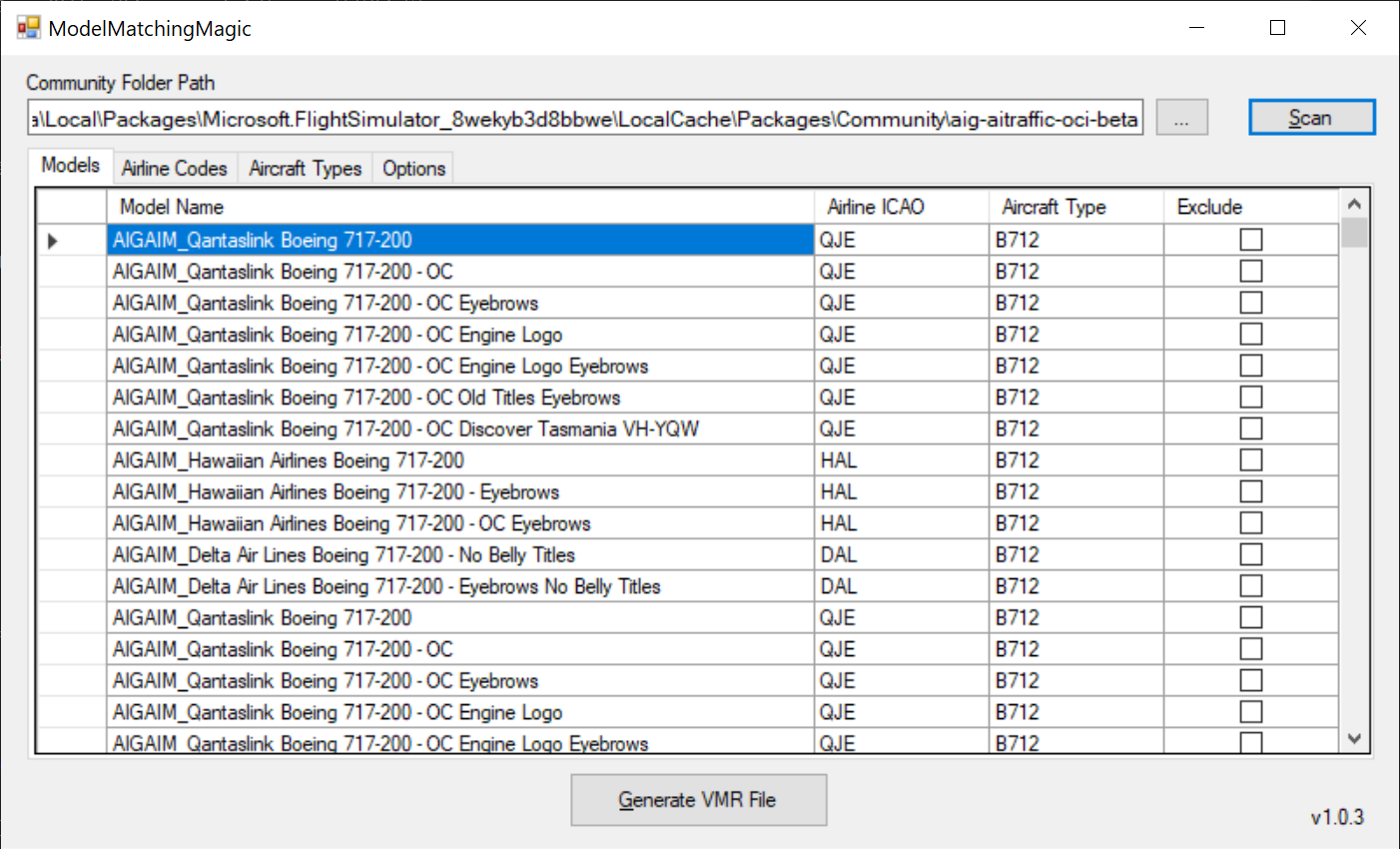This screenshot has width=1400, height=849.
Task: Click the scrollbar down arrow of models grid
Action: [x=1354, y=739]
